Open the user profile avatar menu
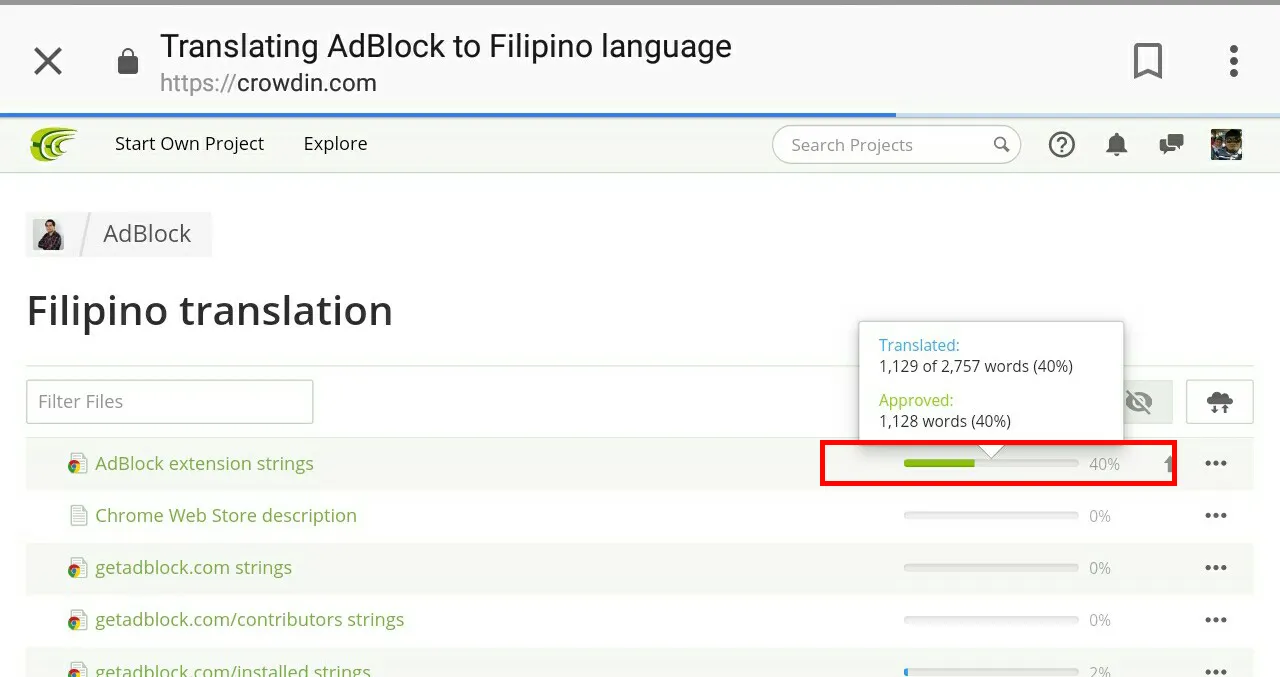 point(1226,144)
